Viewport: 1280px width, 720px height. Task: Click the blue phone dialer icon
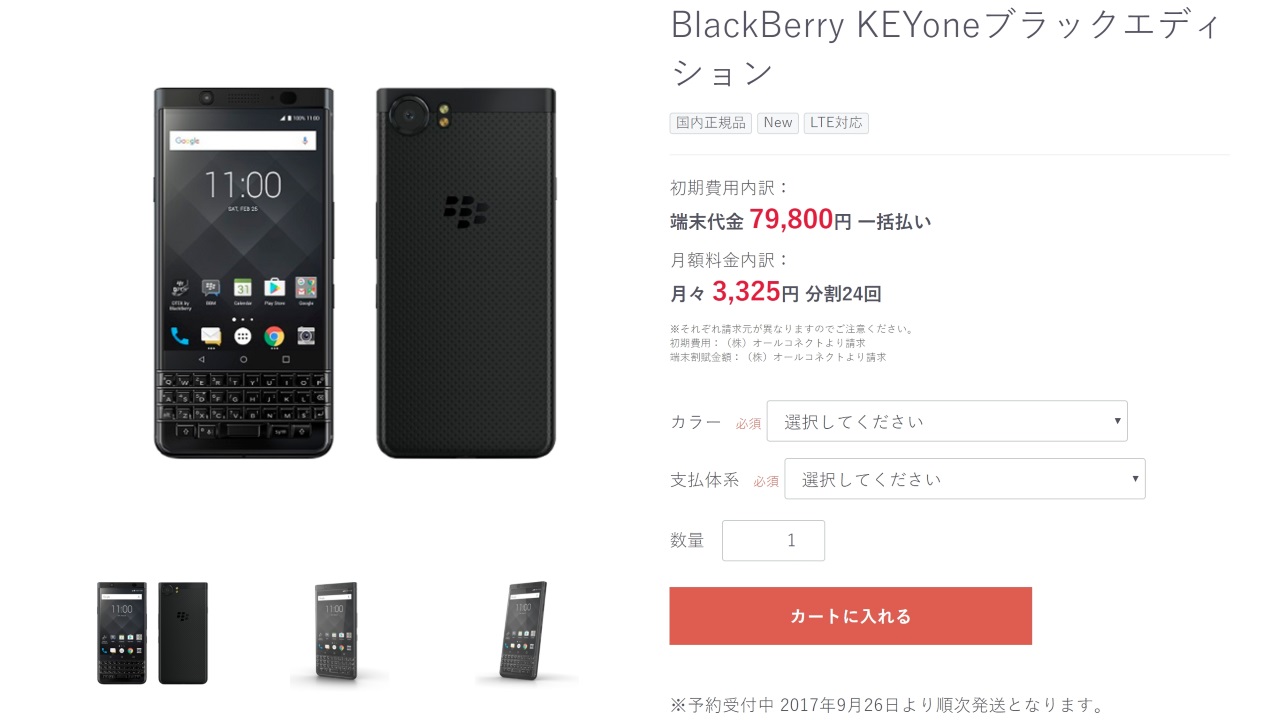[x=180, y=336]
